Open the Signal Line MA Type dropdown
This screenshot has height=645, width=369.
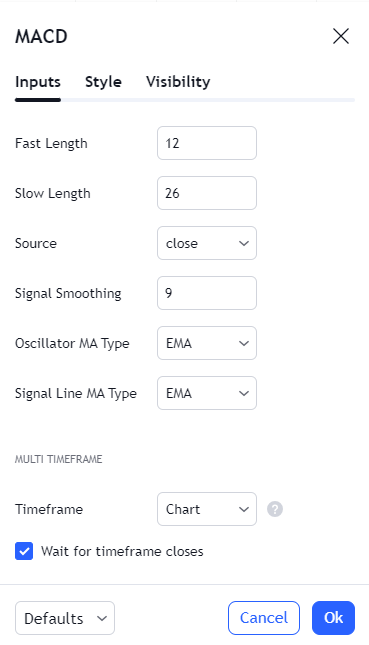207,393
